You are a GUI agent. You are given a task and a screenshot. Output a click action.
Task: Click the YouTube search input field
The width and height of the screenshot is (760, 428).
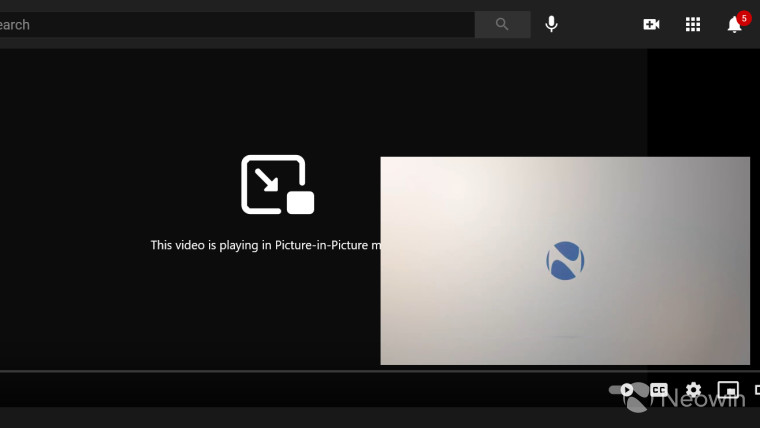[237, 24]
